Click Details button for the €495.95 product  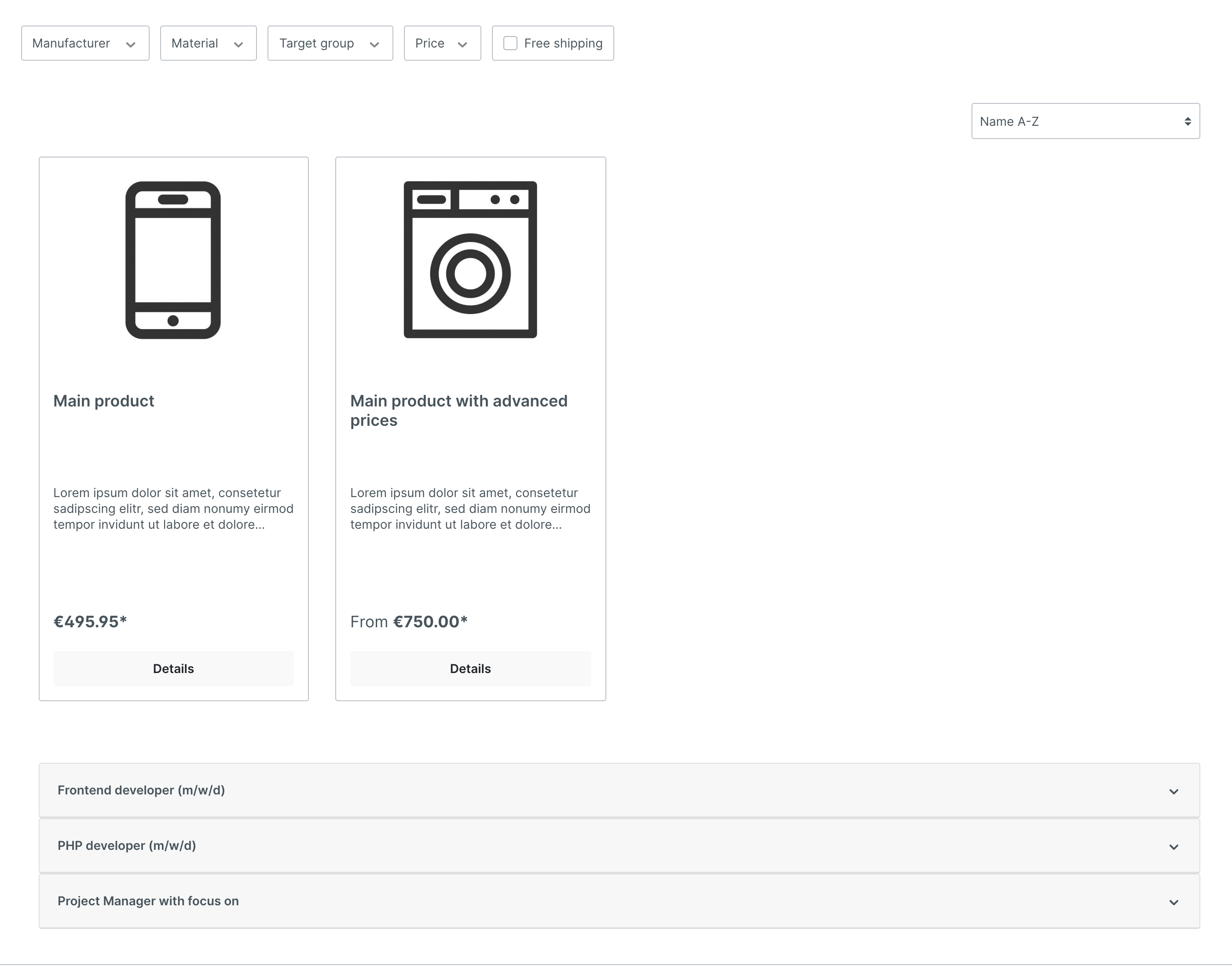pyautogui.click(x=174, y=669)
